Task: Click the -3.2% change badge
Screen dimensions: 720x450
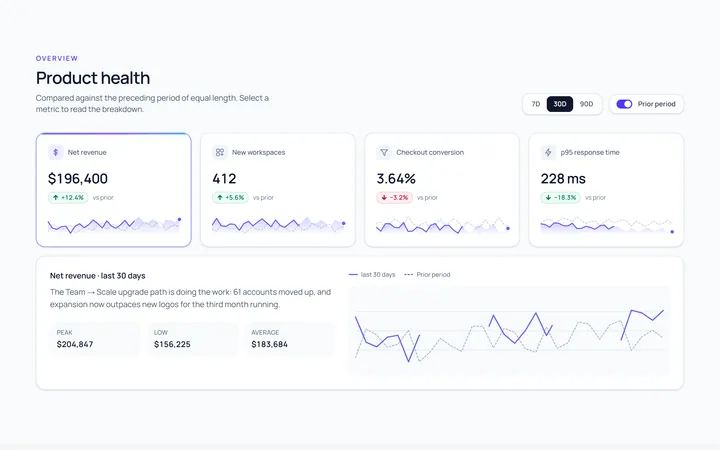Action: 394,198
